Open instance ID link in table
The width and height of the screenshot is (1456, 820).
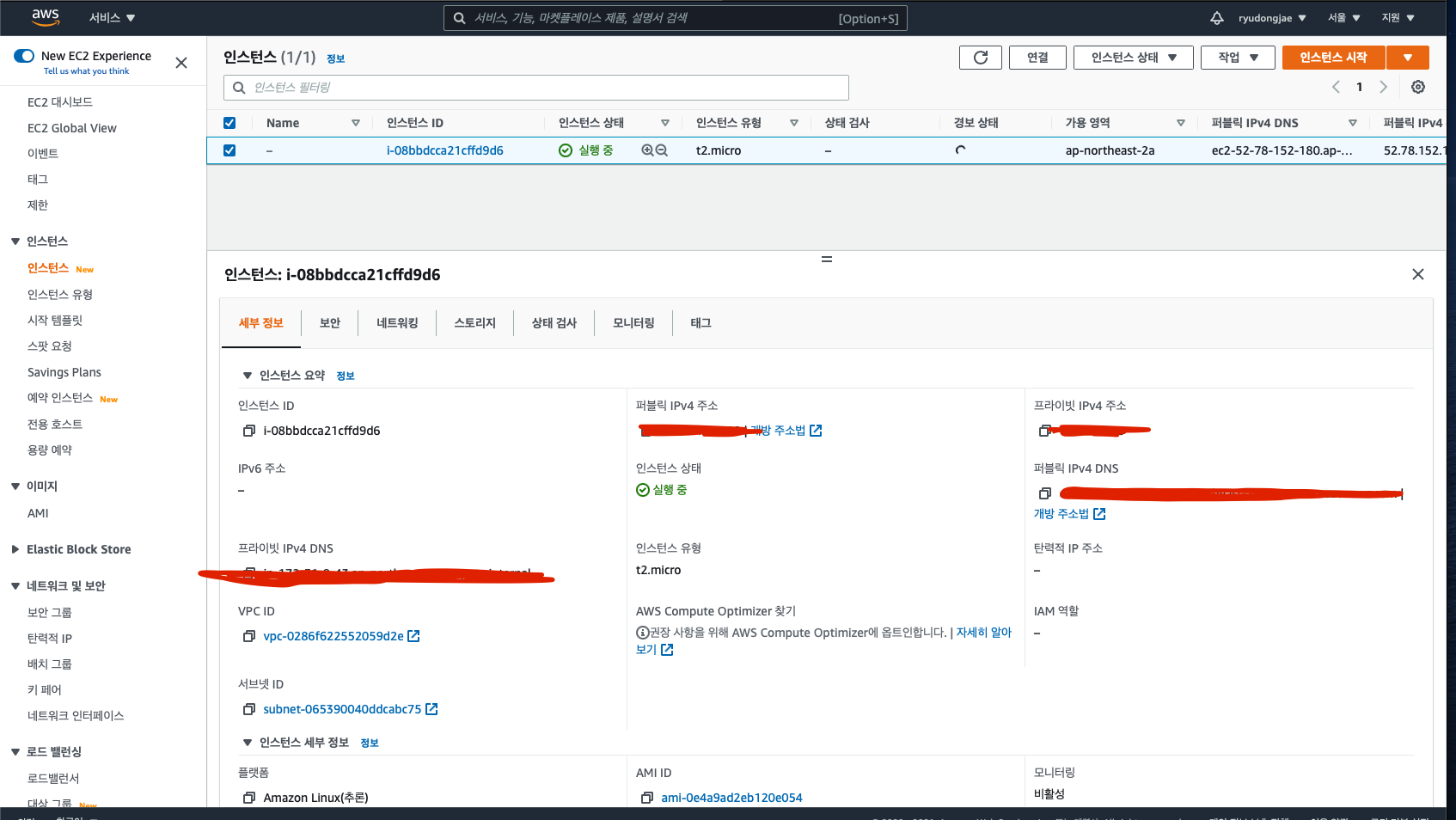pyautogui.click(x=445, y=150)
